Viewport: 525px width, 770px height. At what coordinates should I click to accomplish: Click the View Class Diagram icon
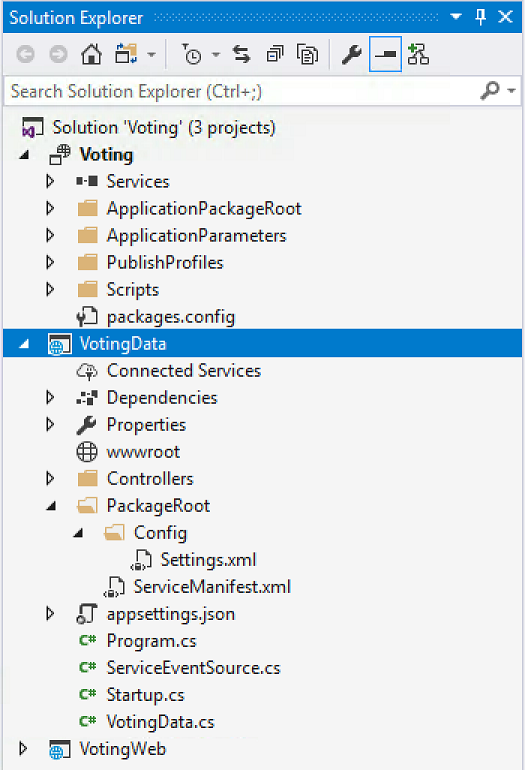418,54
